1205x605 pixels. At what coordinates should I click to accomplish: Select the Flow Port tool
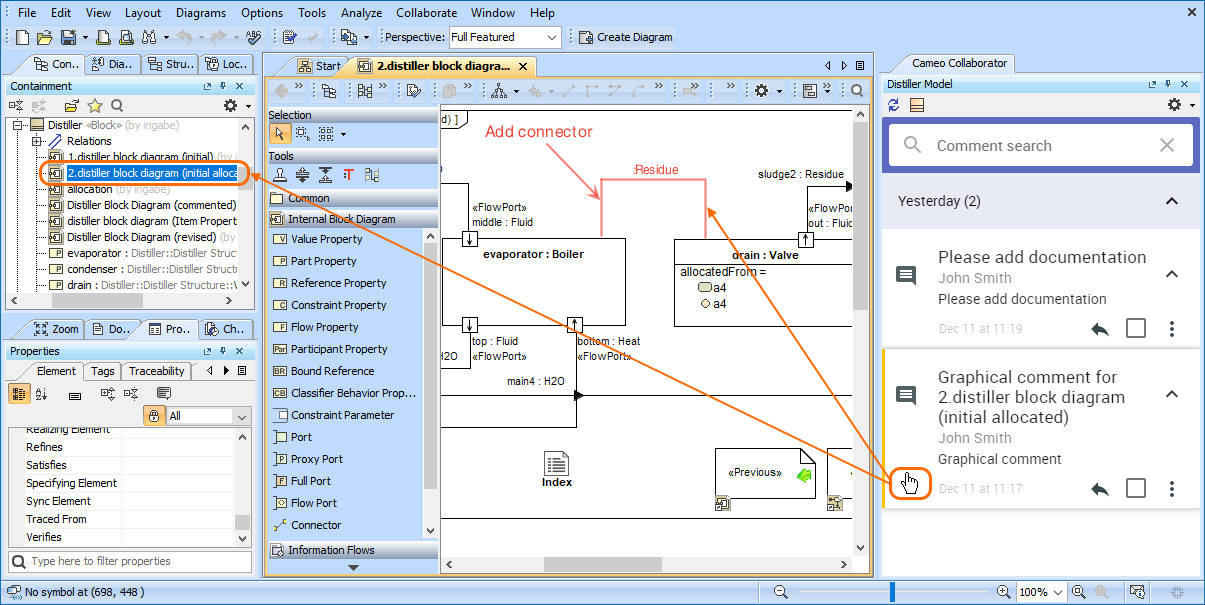click(313, 503)
